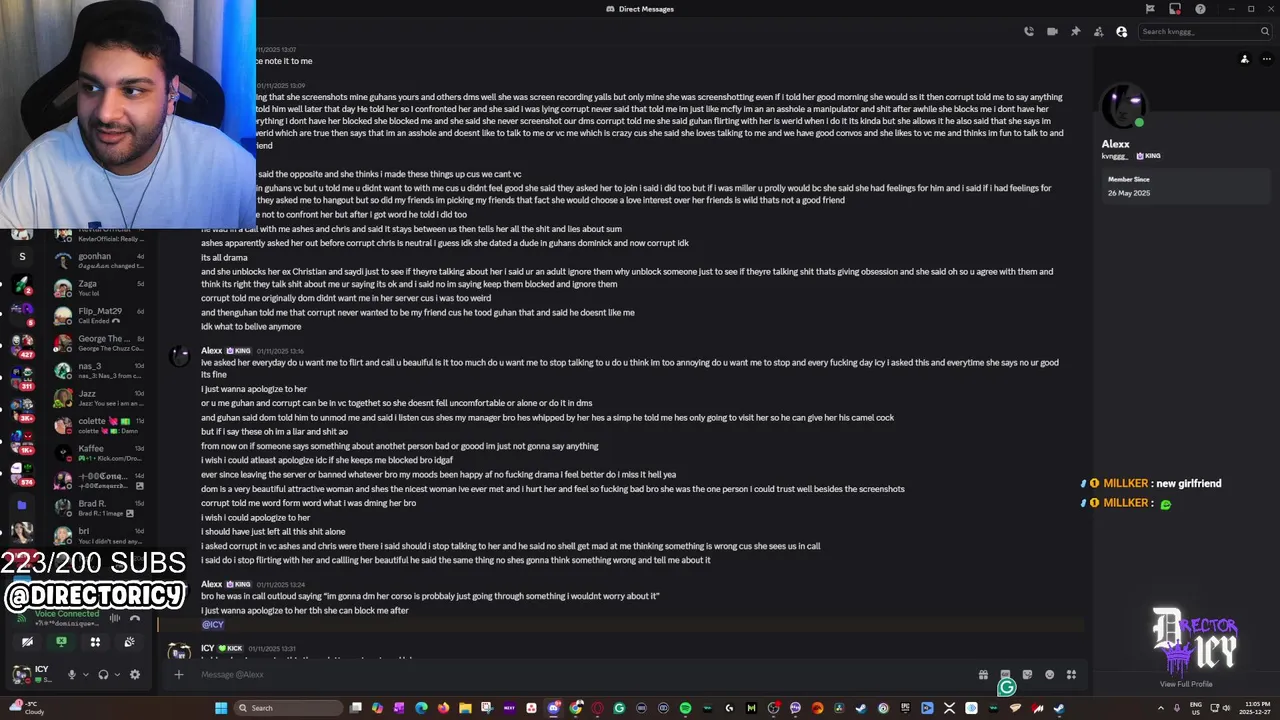Screen dimensions: 1280x720
Task: Toggle camera in voice controls
Action: coord(27,642)
